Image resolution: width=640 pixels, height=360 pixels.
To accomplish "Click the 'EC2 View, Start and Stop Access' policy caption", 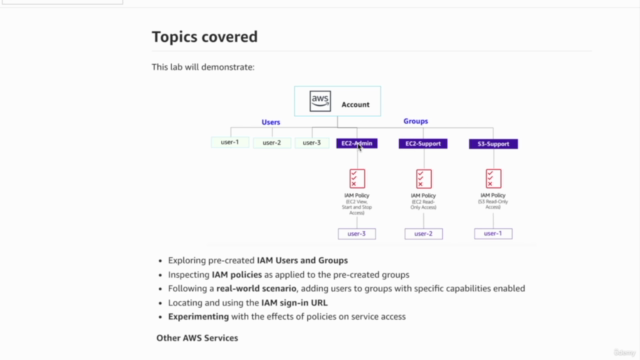I will point(357,207).
